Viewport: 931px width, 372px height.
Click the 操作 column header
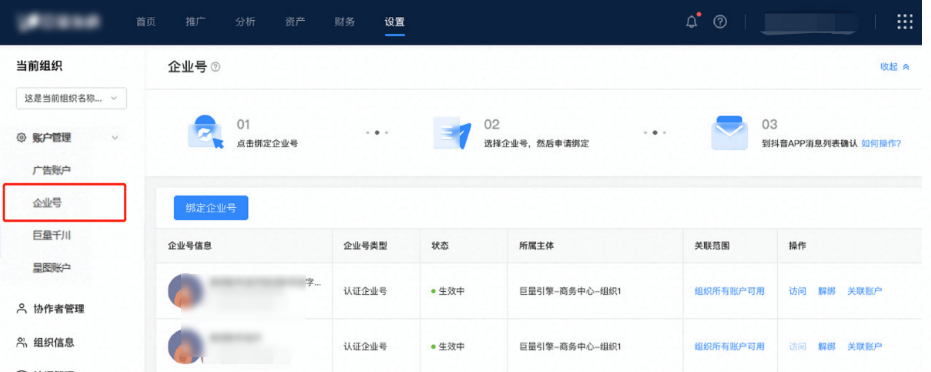tap(797, 246)
